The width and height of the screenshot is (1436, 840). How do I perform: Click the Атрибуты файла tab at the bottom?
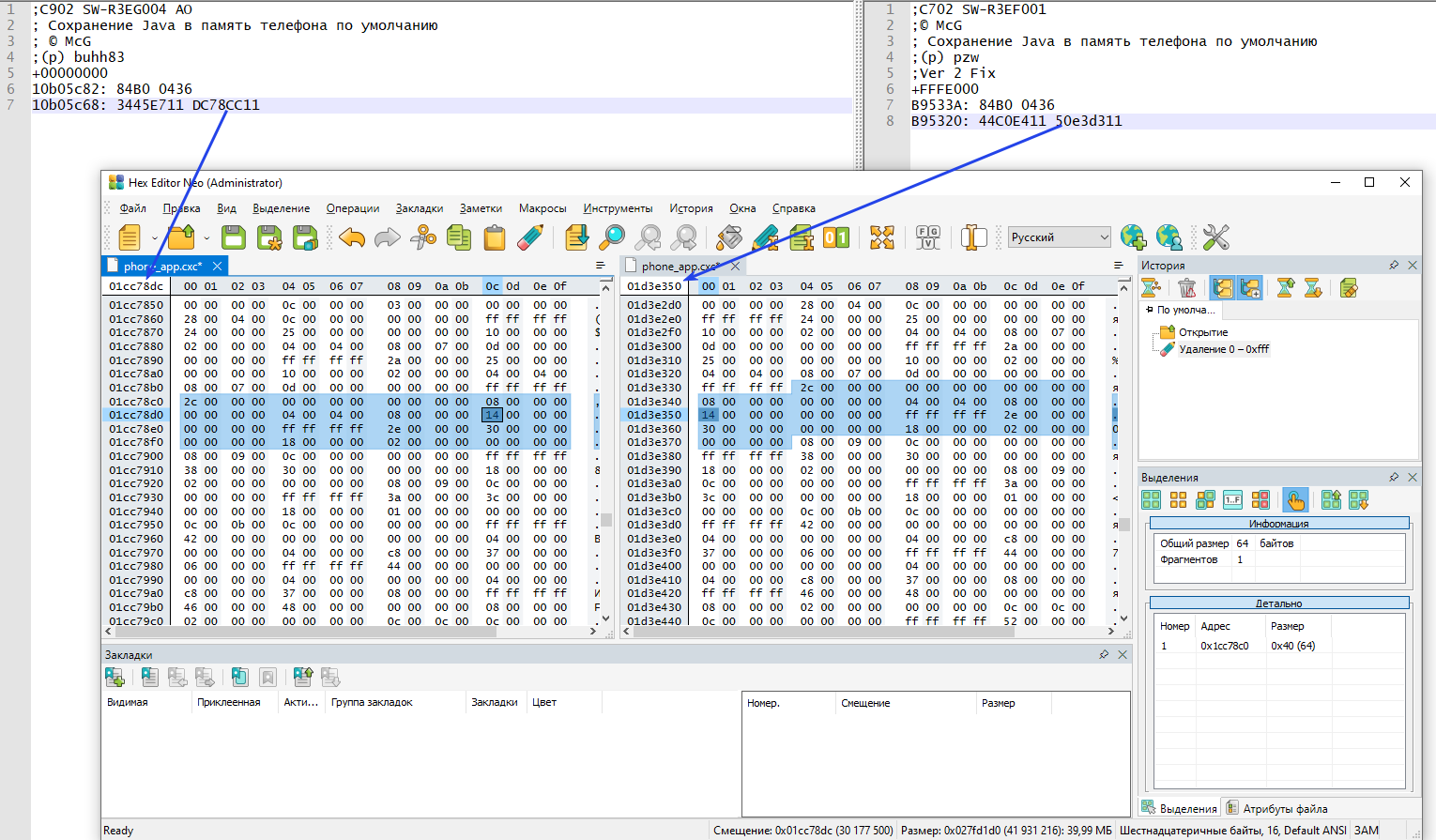tap(1284, 808)
